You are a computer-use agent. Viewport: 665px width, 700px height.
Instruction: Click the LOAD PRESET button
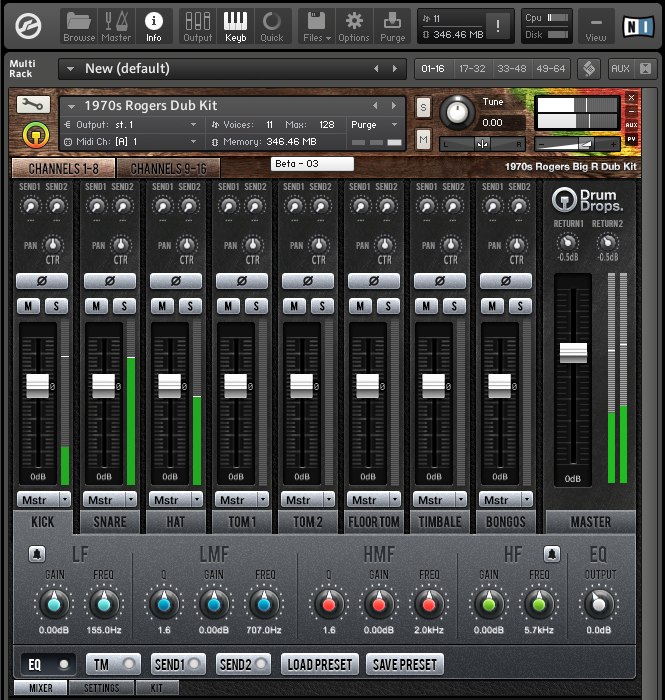(x=319, y=664)
